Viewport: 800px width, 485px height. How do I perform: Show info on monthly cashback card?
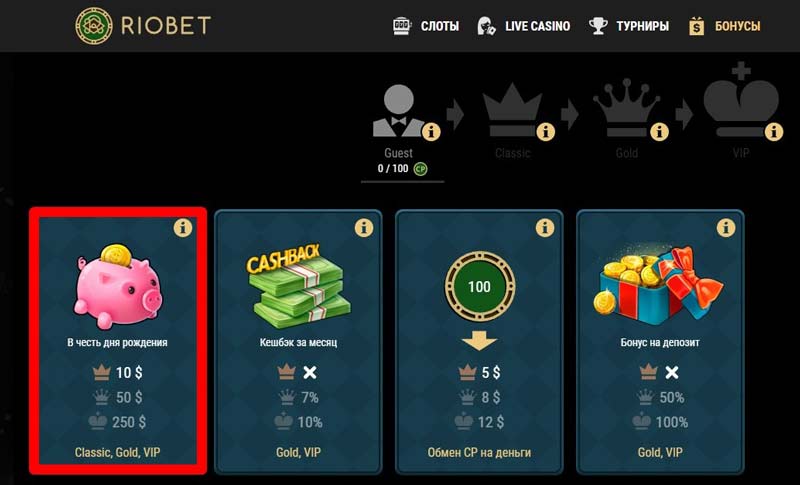pyautogui.click(x=364, y=227)
